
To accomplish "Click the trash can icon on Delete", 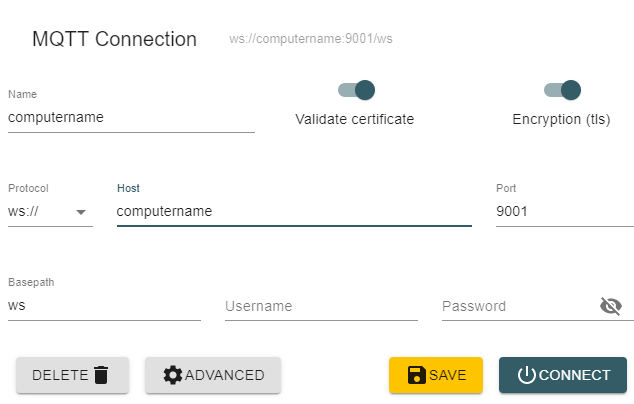I will (x=101, y=375).
